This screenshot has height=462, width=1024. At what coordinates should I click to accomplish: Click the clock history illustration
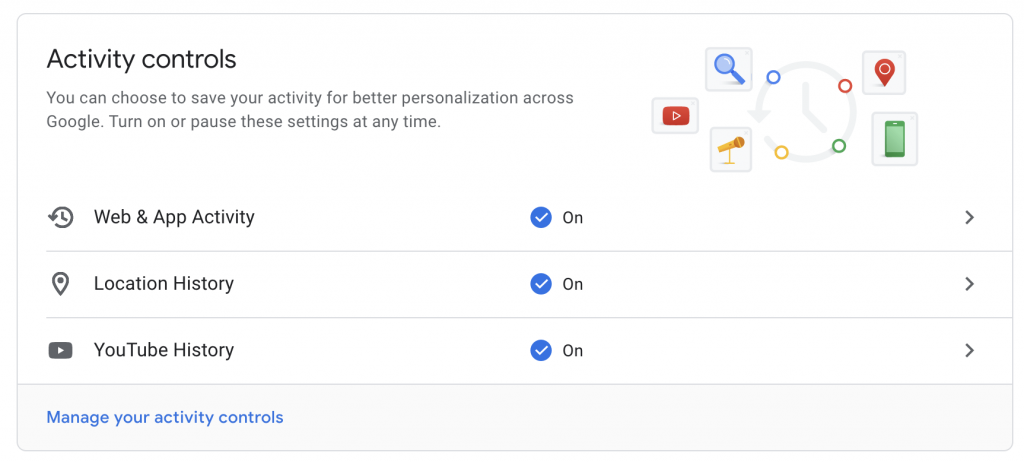pyautogui.click(x=805, y=111)
